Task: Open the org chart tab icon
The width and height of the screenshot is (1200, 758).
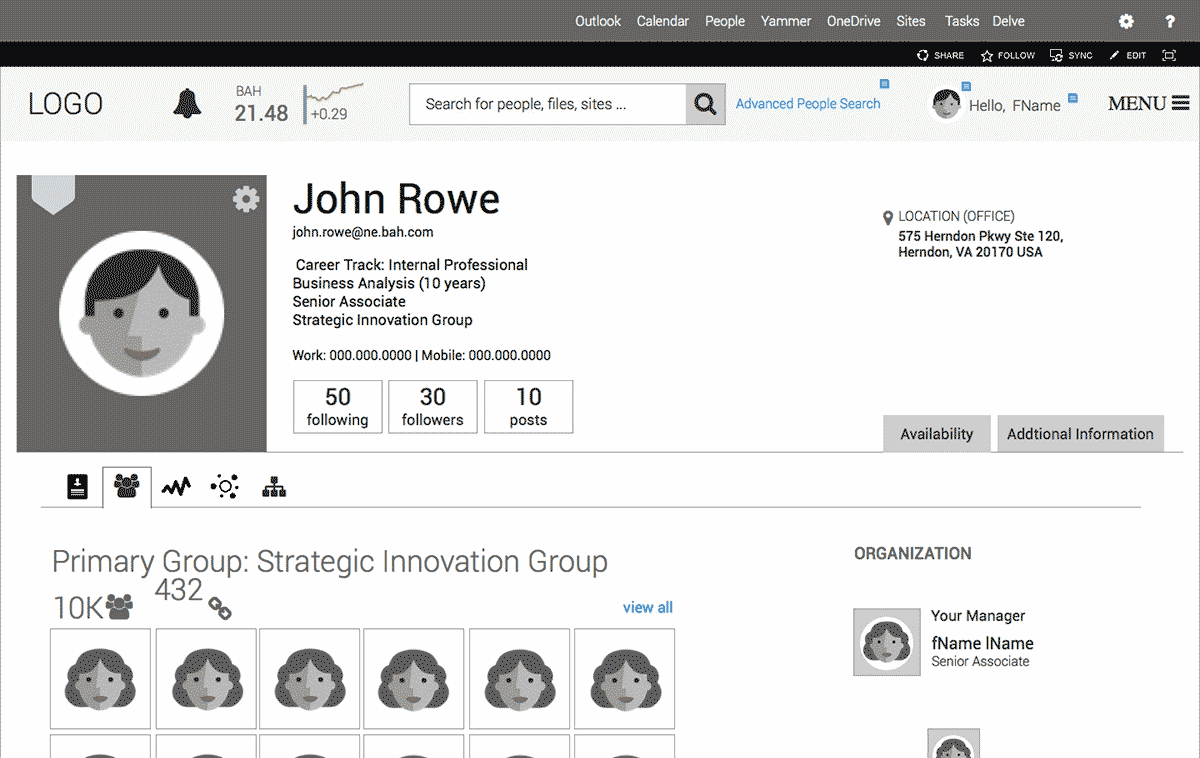Action: (x=274, y=487)
